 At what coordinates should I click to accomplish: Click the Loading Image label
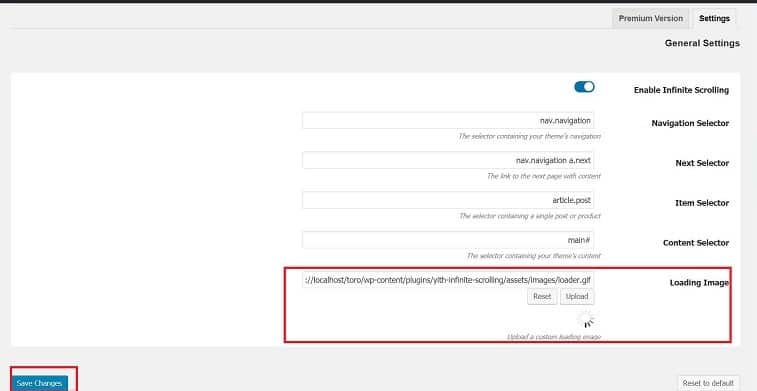[699, 283]
